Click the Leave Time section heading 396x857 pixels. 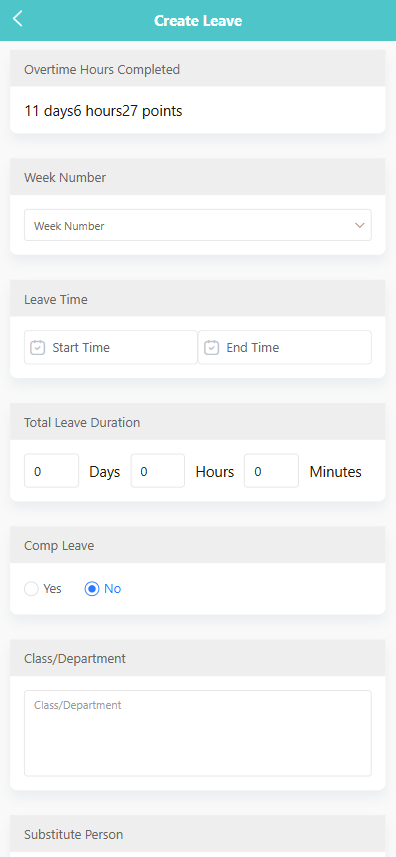pyautogui.click(x=56, y=300)
